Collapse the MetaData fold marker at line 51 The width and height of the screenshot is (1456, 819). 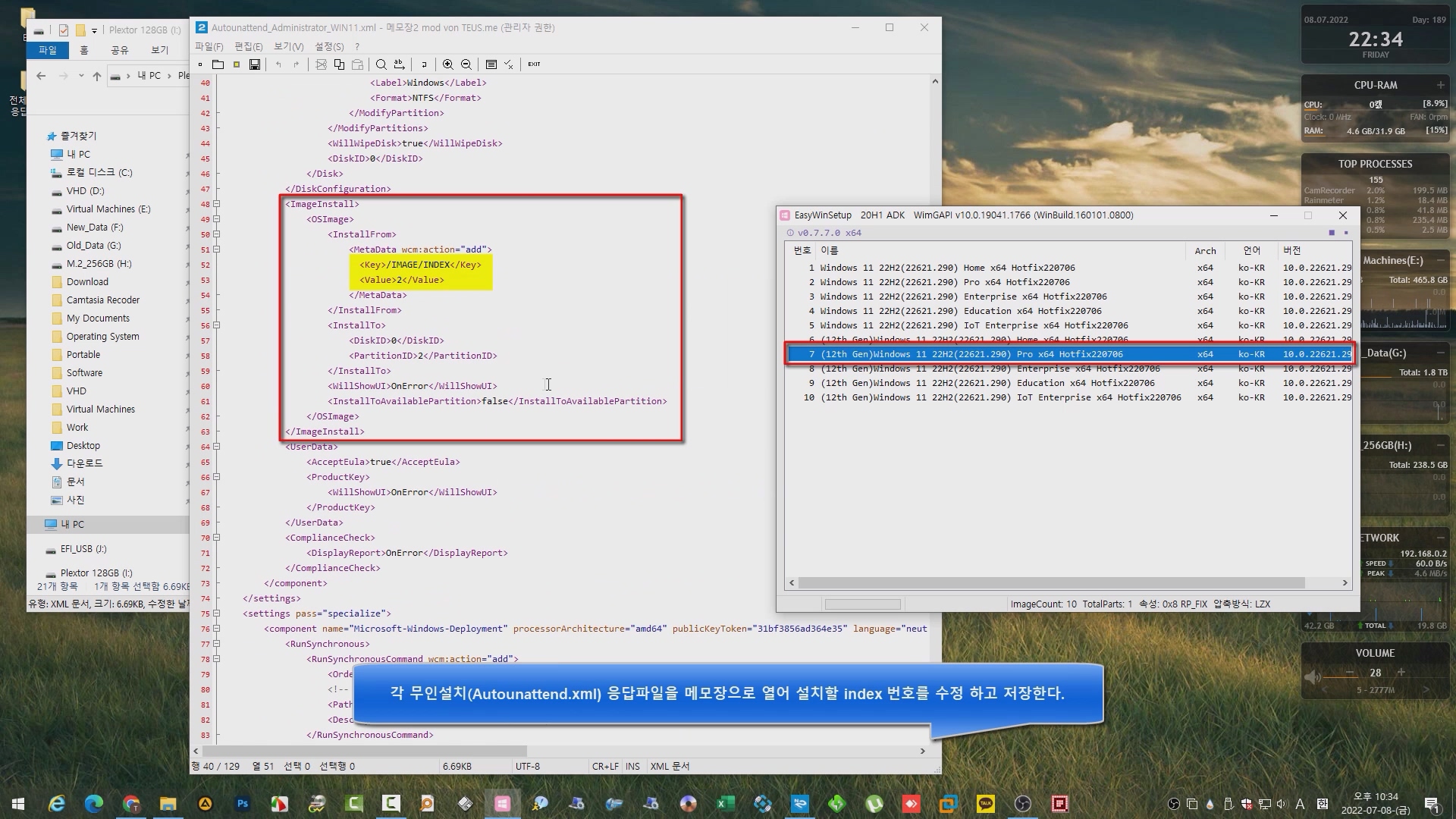[216, 249]
